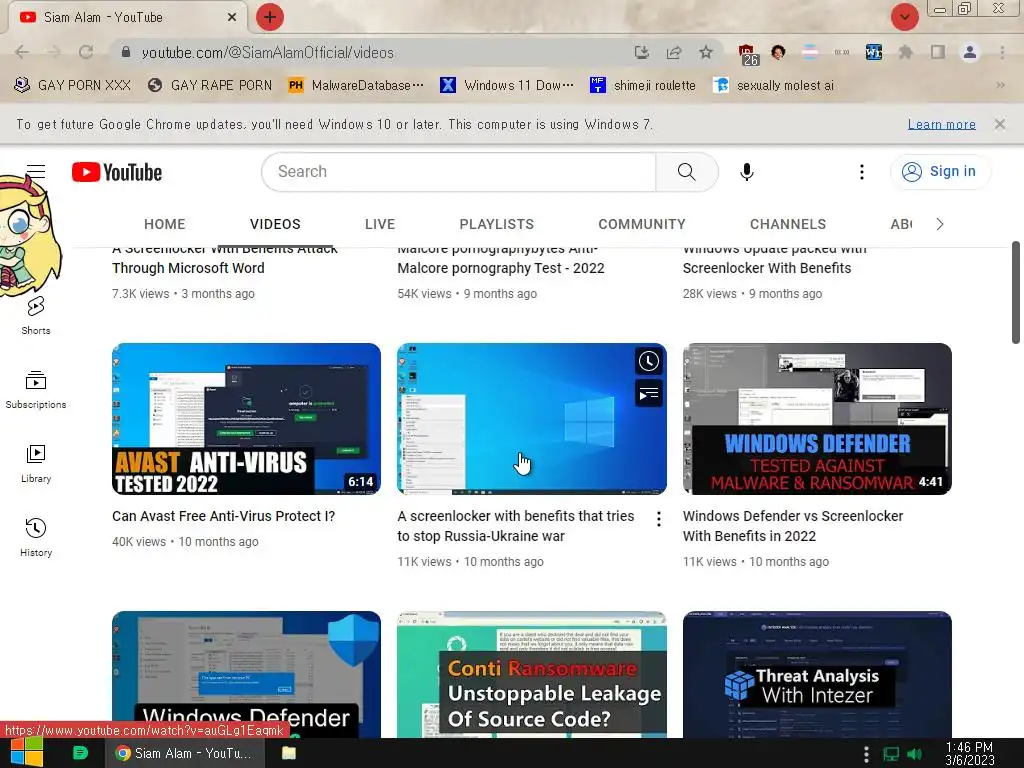
Task: Click the page vertical scrollbar
Action: 1016,293
